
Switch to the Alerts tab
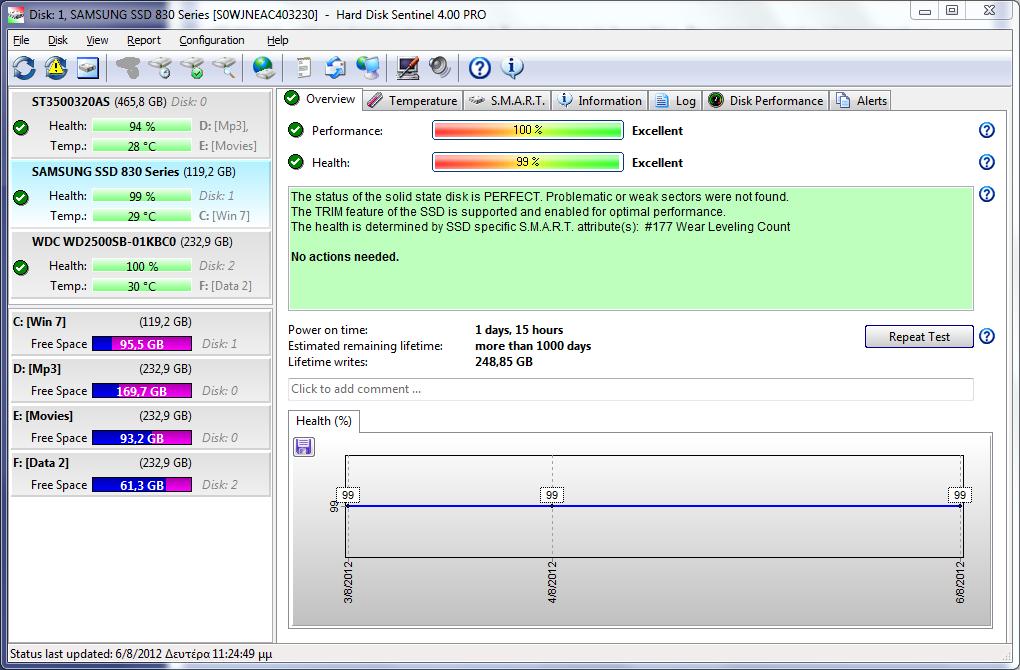click(861, 101)
